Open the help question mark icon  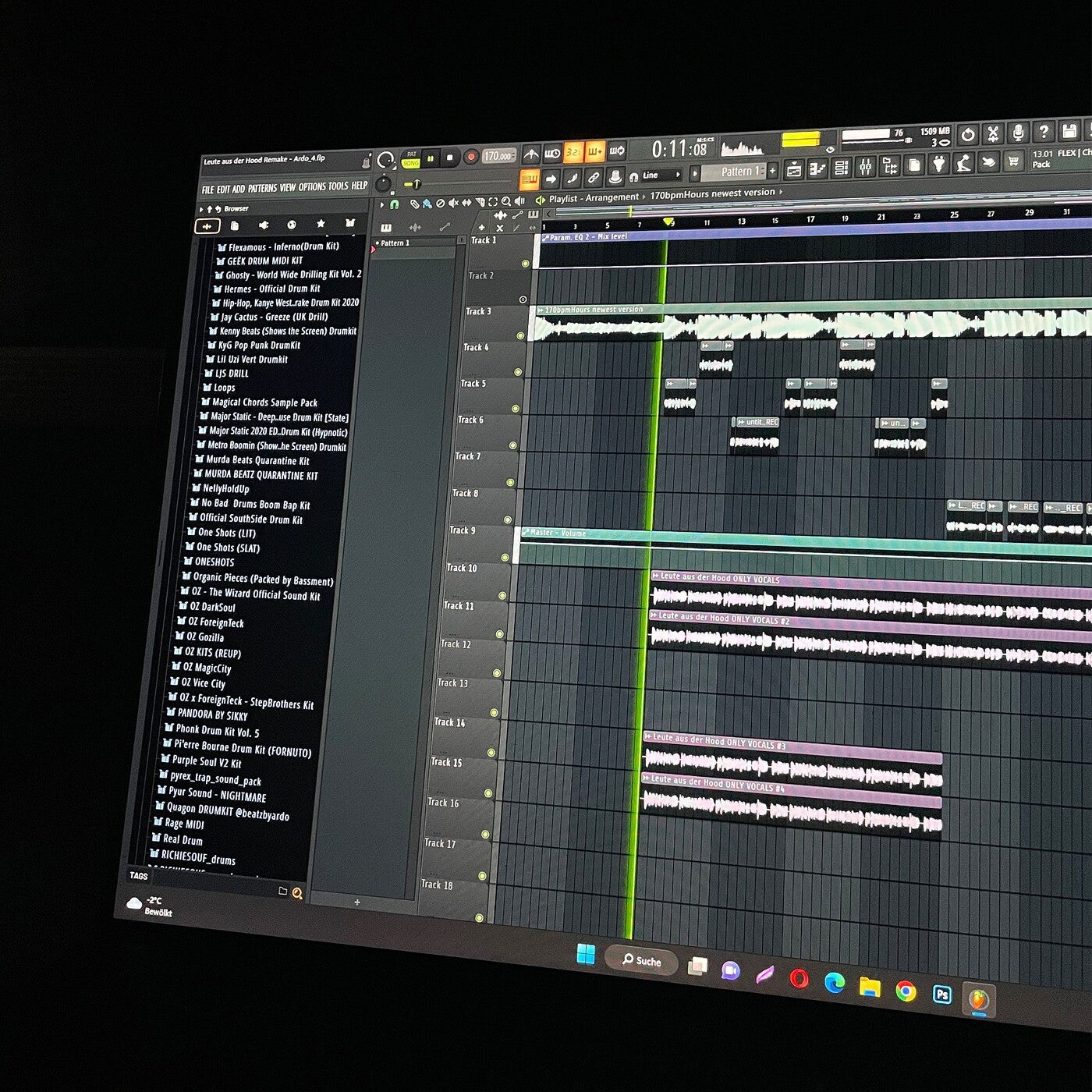(1044, 131)
